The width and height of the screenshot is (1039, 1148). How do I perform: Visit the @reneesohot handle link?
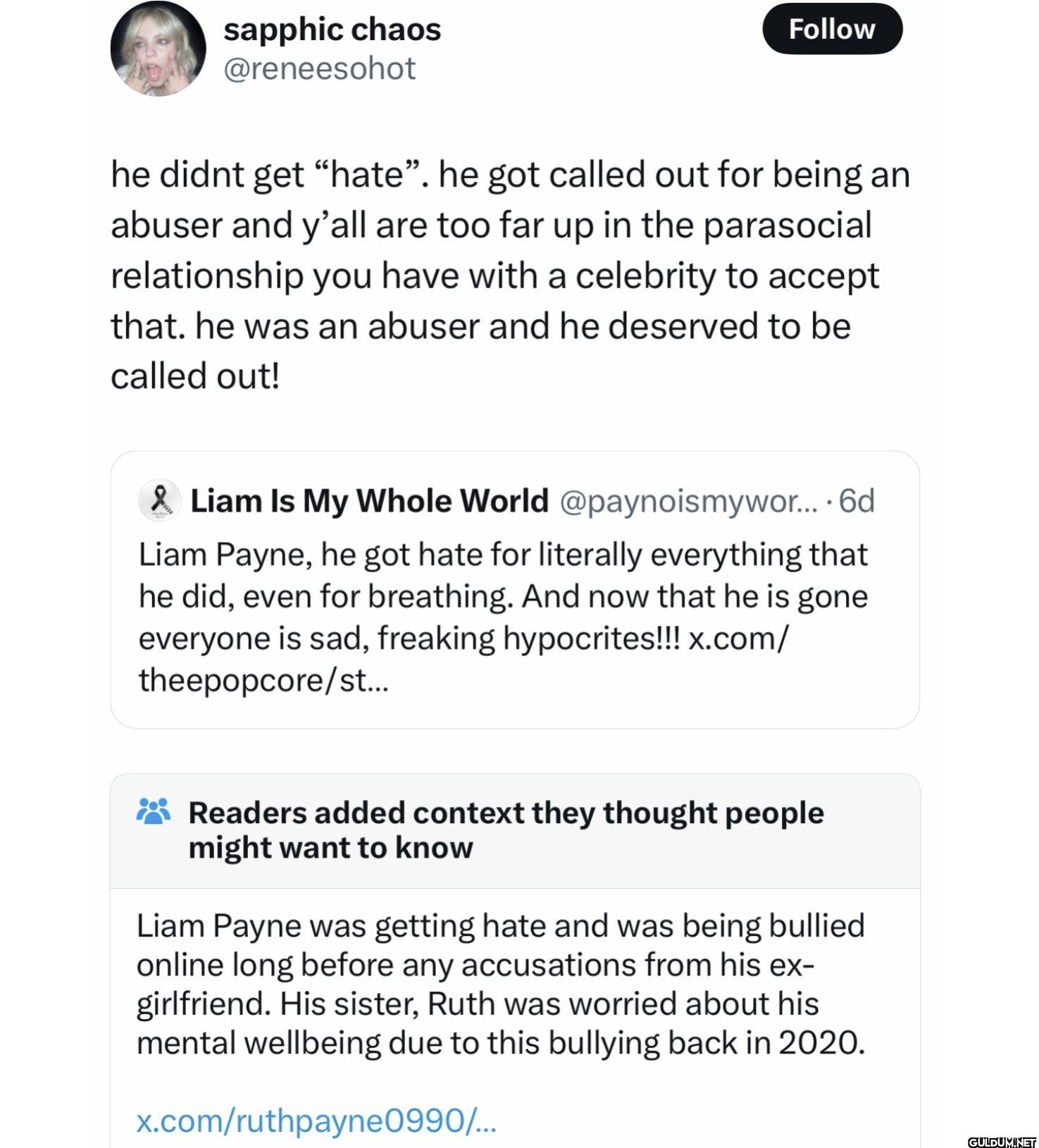[x=319, y=68]
